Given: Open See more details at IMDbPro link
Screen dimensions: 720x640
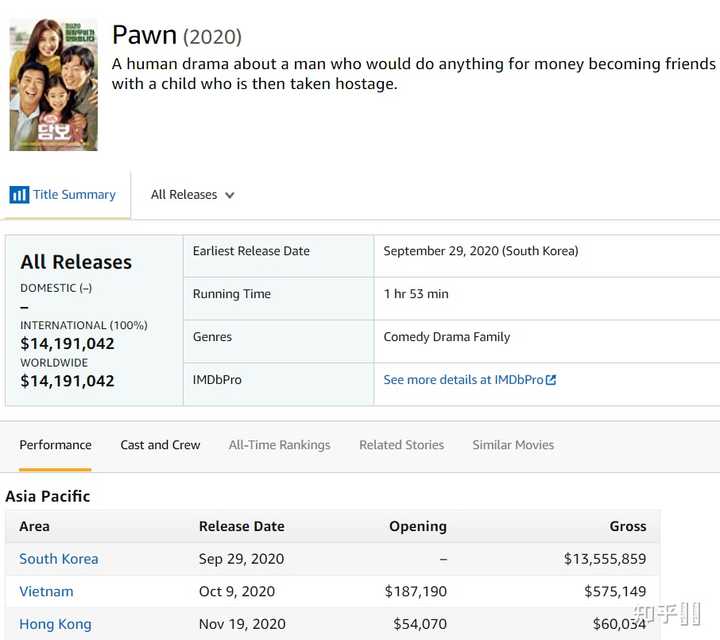Looking at the screenshot, I should coord(463,380).
